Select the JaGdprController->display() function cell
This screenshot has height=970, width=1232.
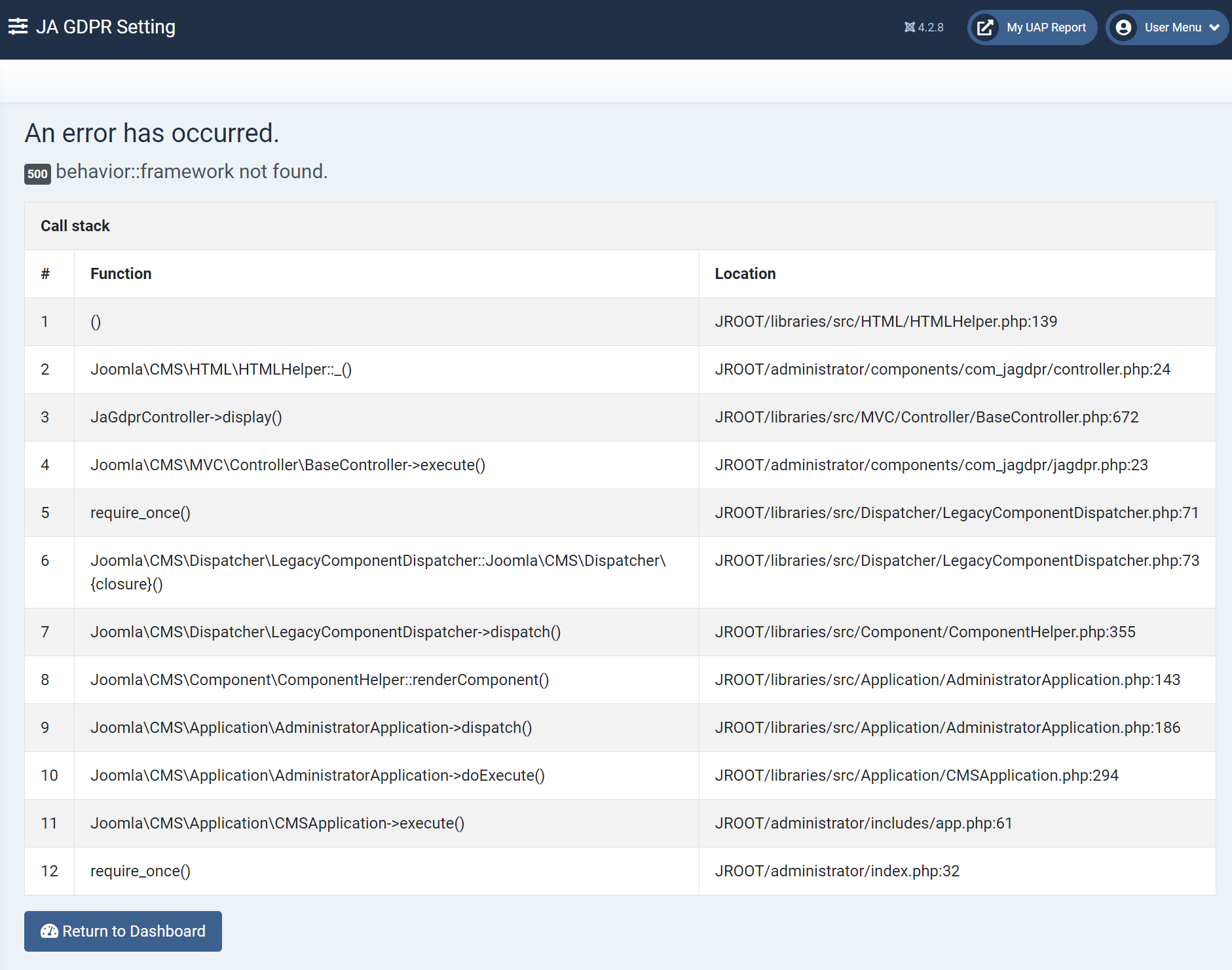coord(186,417)
